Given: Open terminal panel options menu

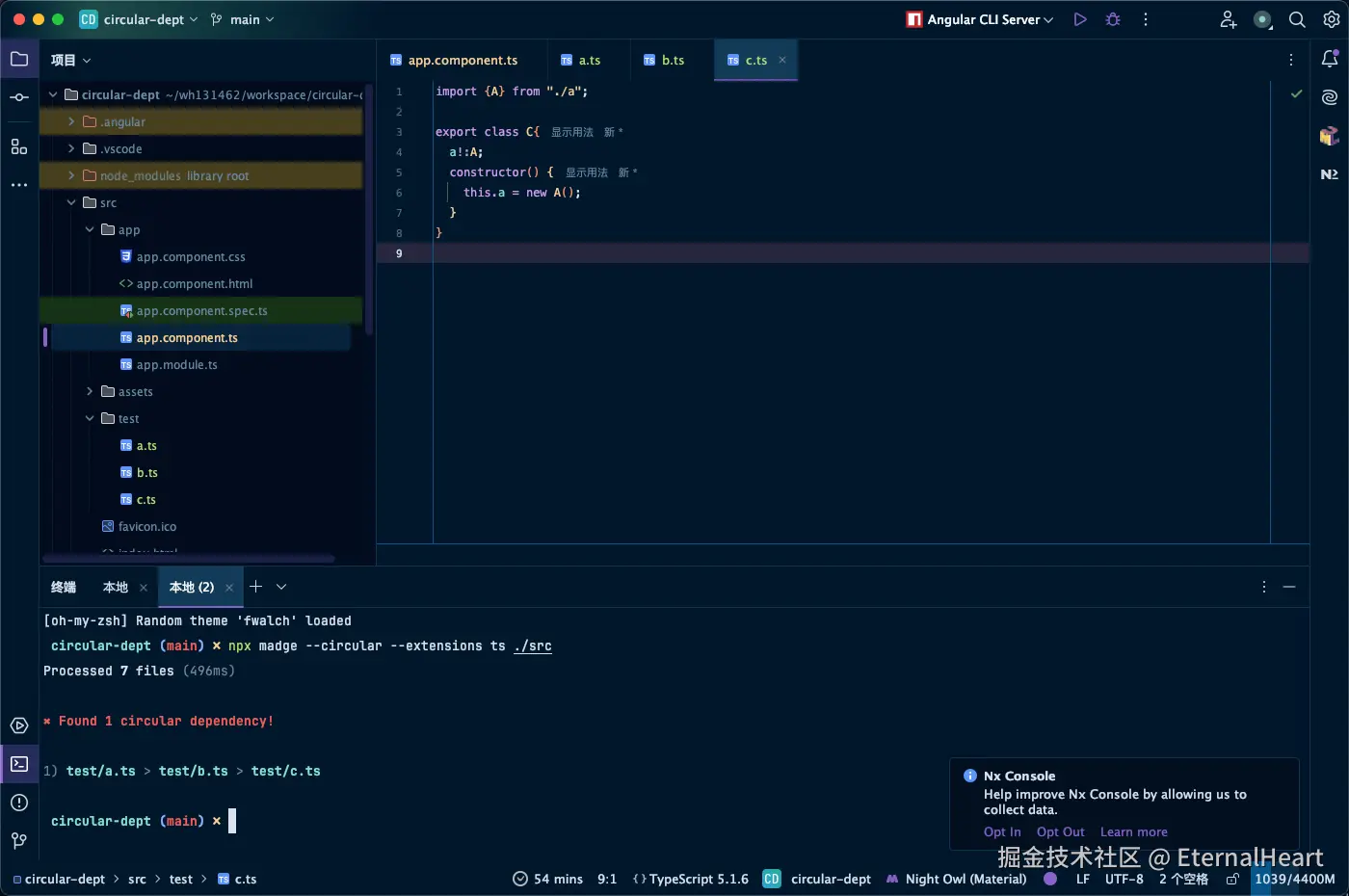Looking at the screenshot, I should (1264, 587).
